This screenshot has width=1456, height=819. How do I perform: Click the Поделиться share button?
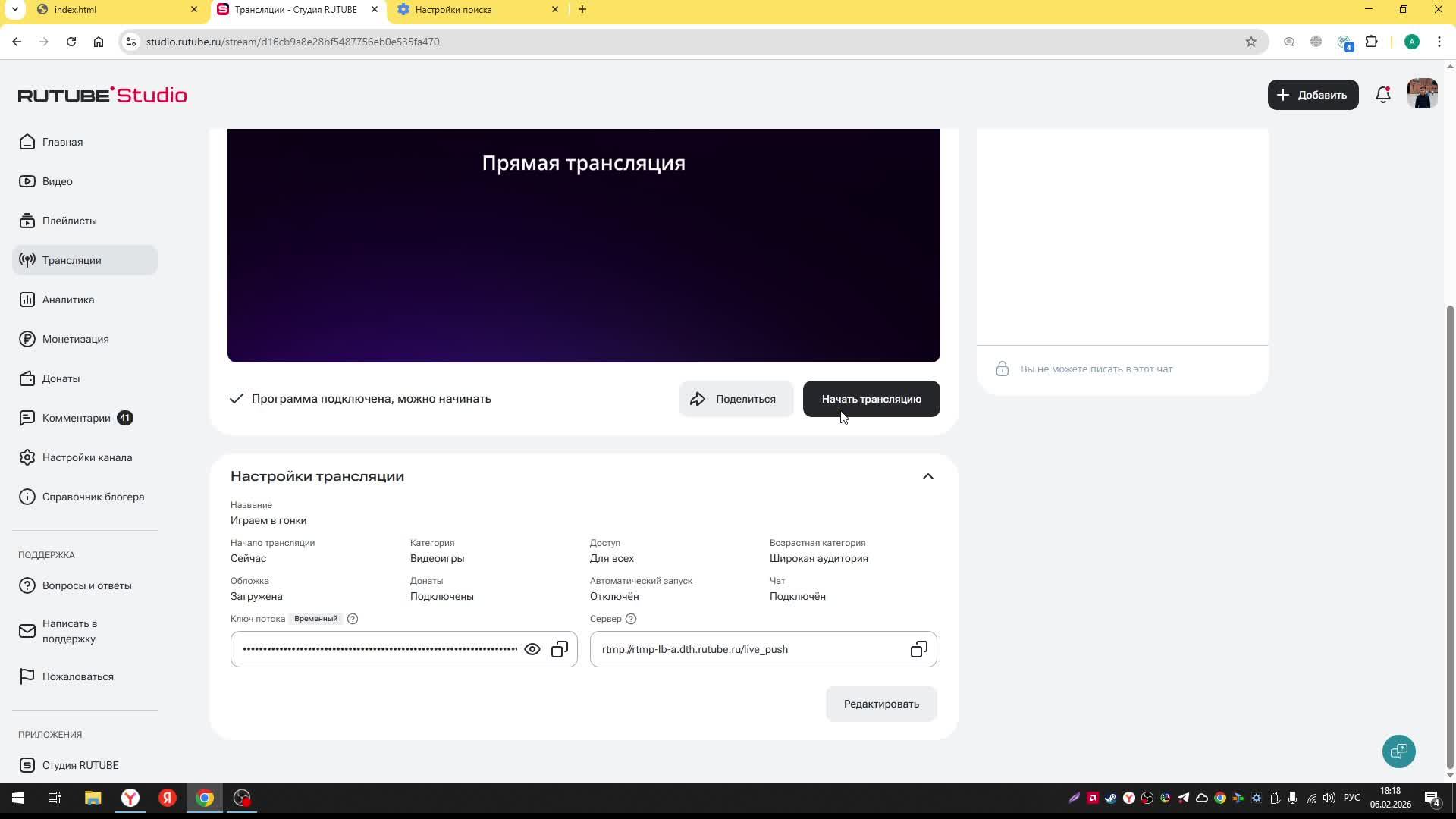tap(736, 399)
